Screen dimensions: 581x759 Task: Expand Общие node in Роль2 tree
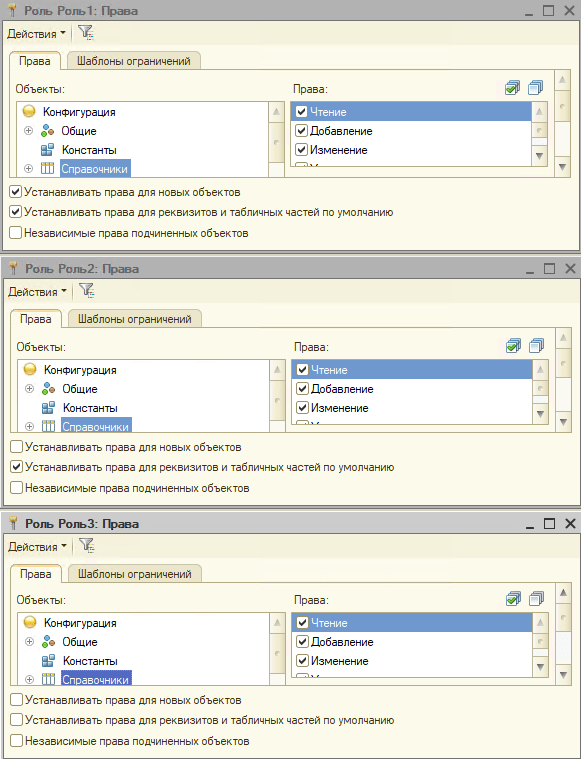(30, 389)
